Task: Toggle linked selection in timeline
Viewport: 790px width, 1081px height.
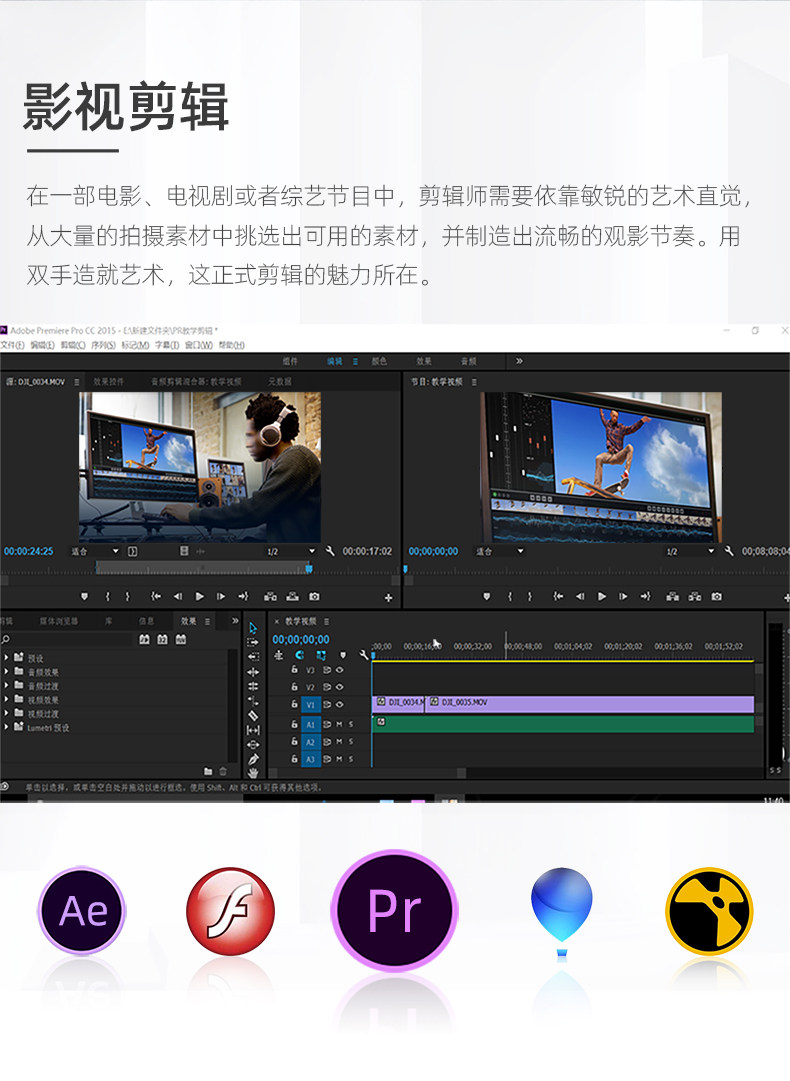Action: click(321, 655)
